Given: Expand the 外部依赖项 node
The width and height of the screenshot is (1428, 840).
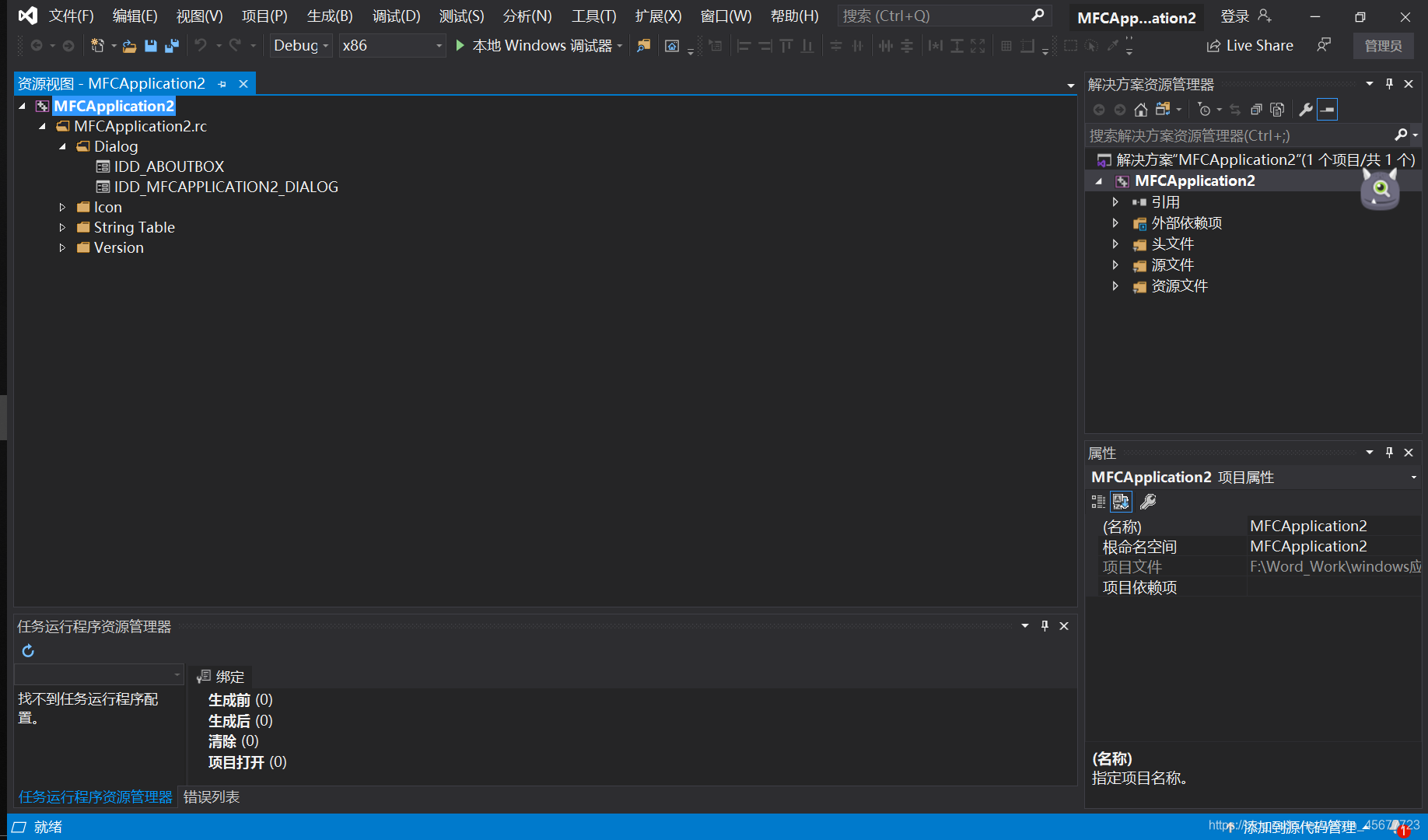Looking at the screenshot, I should click(x=1115, y=223).
